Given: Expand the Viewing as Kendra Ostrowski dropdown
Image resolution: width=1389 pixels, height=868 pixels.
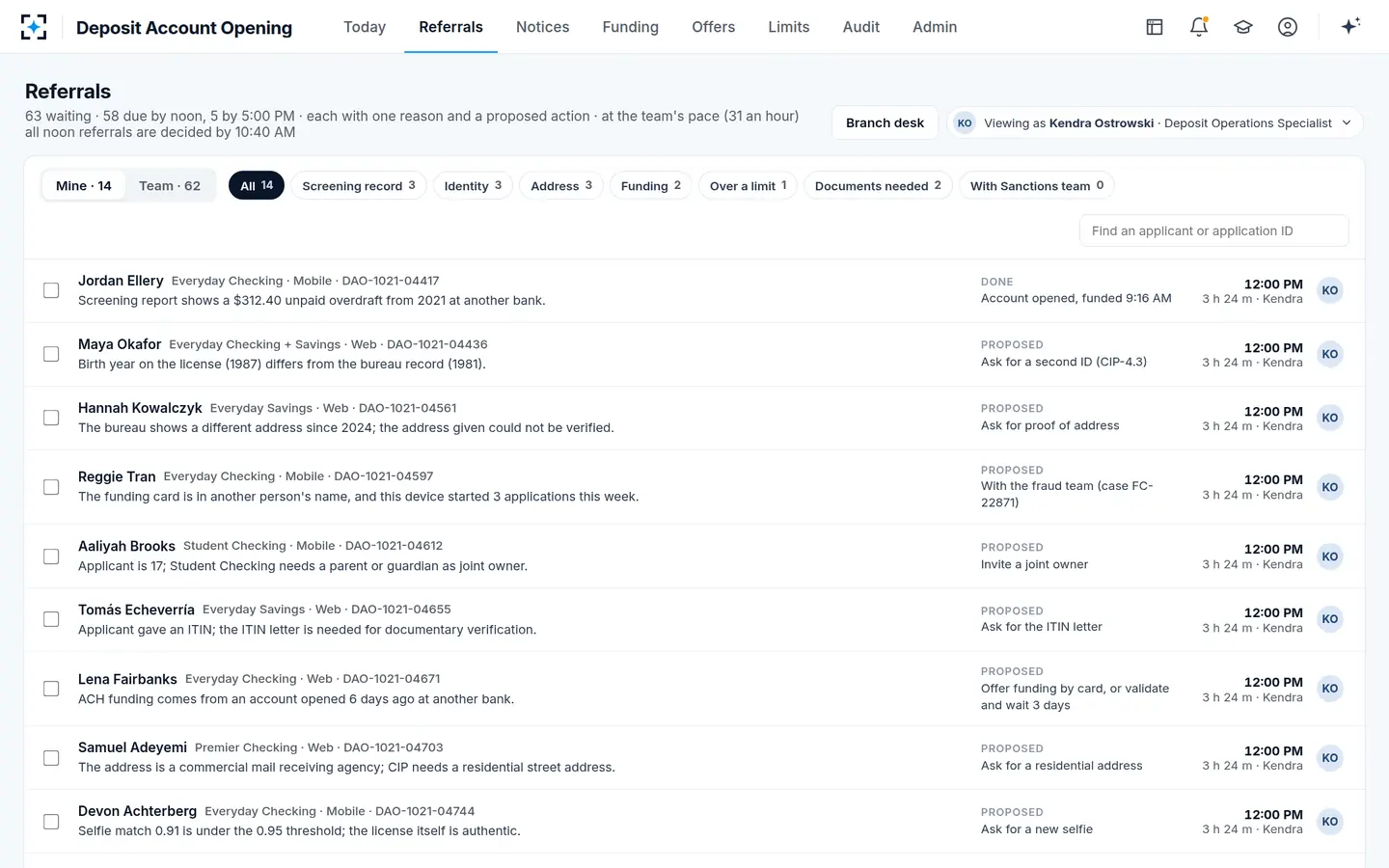Looking at the screenshot, I should point(1155,122).
